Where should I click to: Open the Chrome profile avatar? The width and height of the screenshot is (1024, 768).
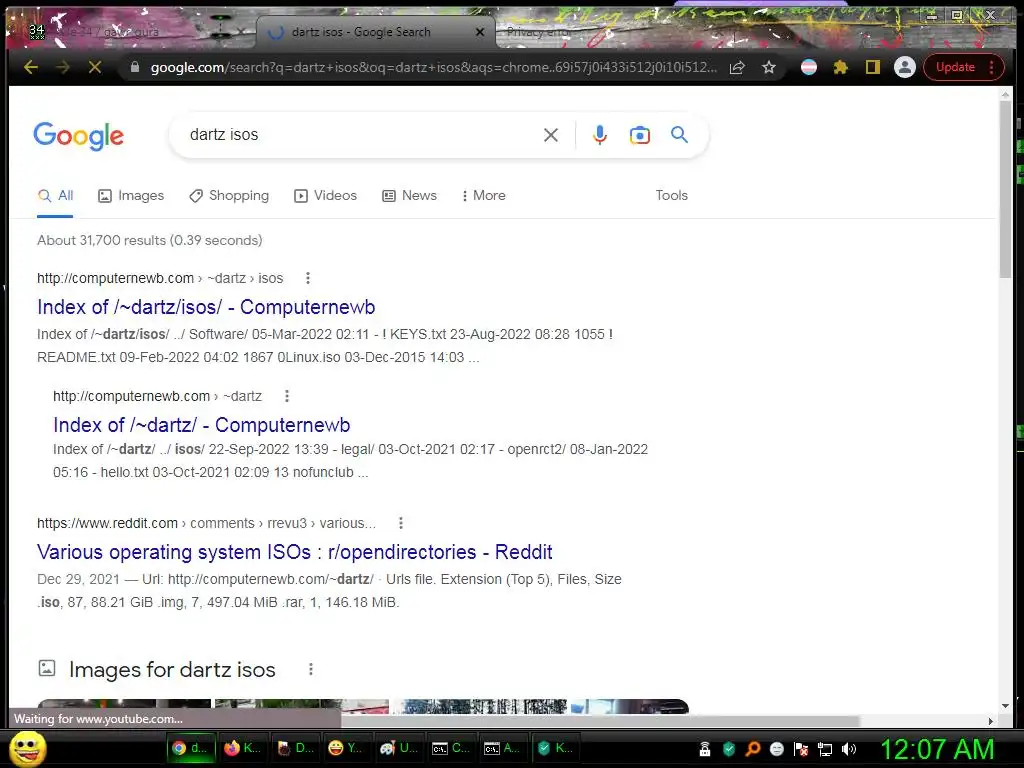click(904, 67)
